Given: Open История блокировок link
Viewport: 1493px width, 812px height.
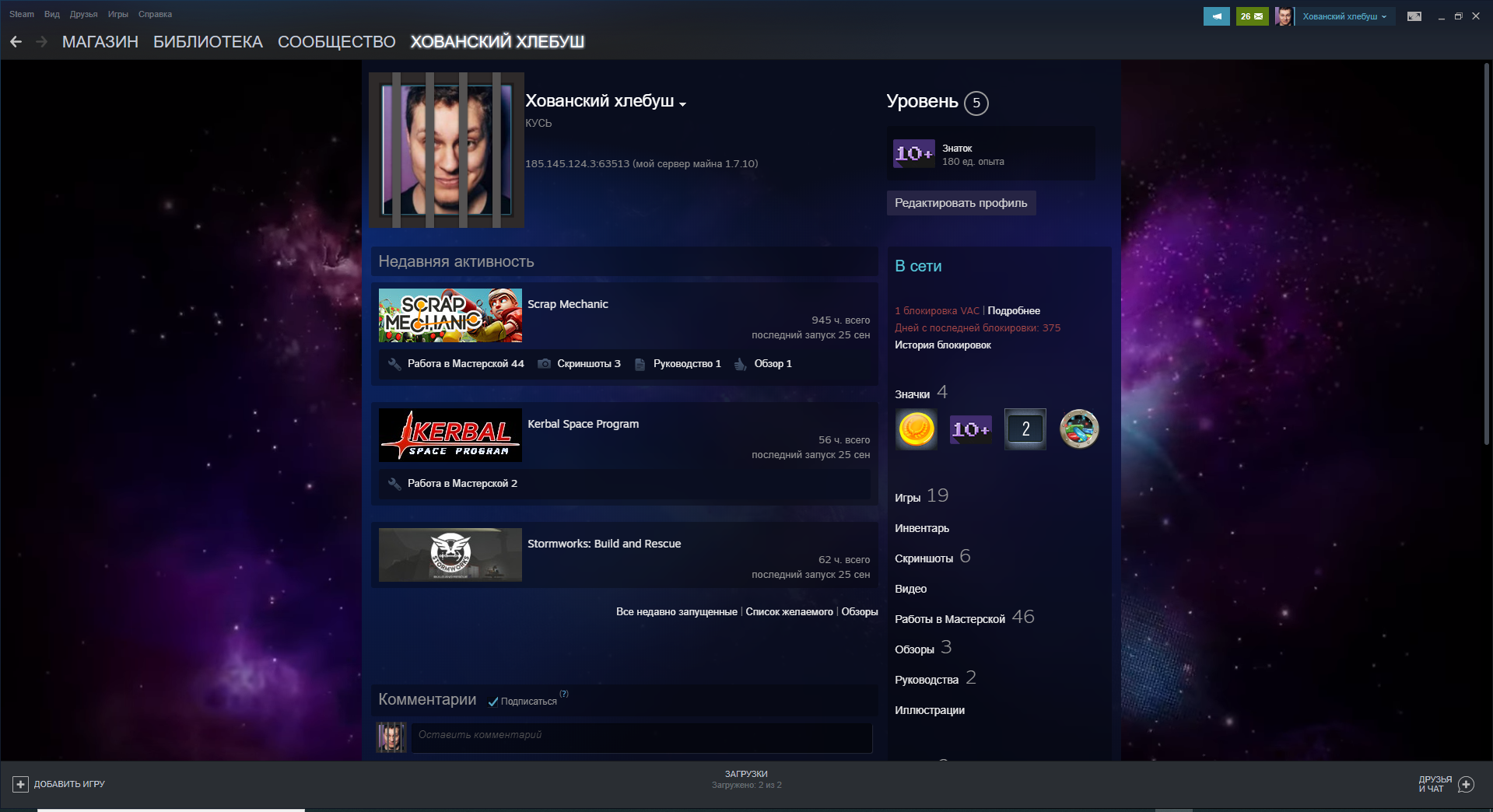Looking at the screenshot, I should [943, 345].
